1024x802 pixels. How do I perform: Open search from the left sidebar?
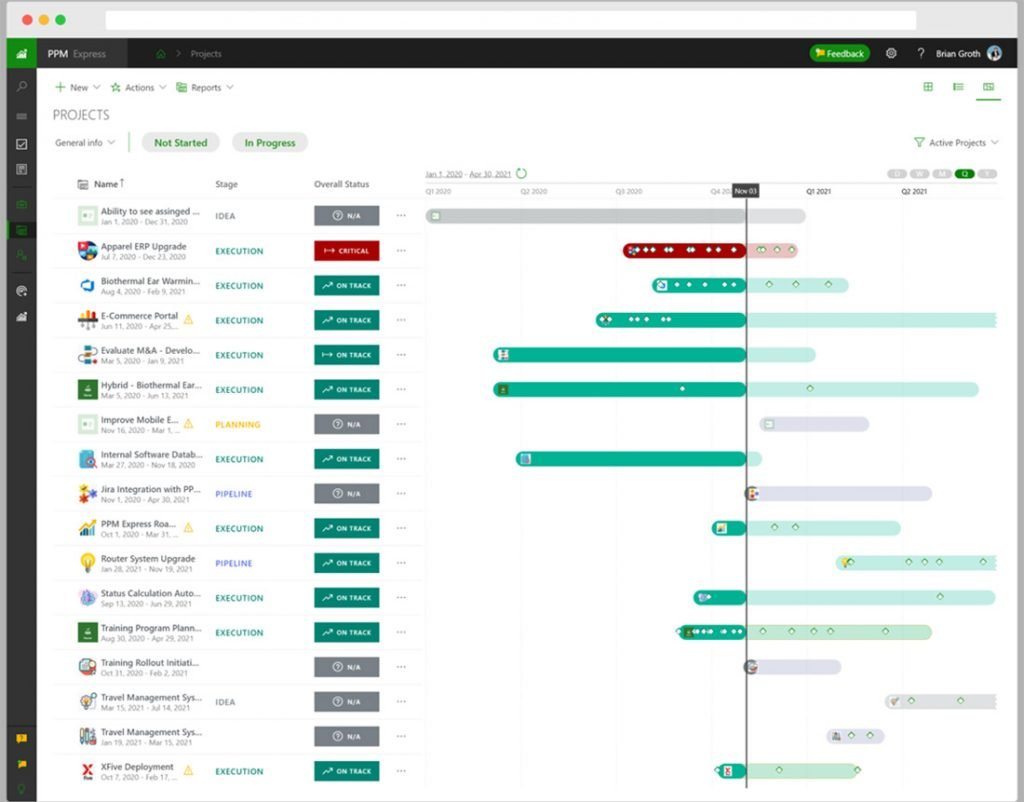pyautogui.click(x=22, y=86)
